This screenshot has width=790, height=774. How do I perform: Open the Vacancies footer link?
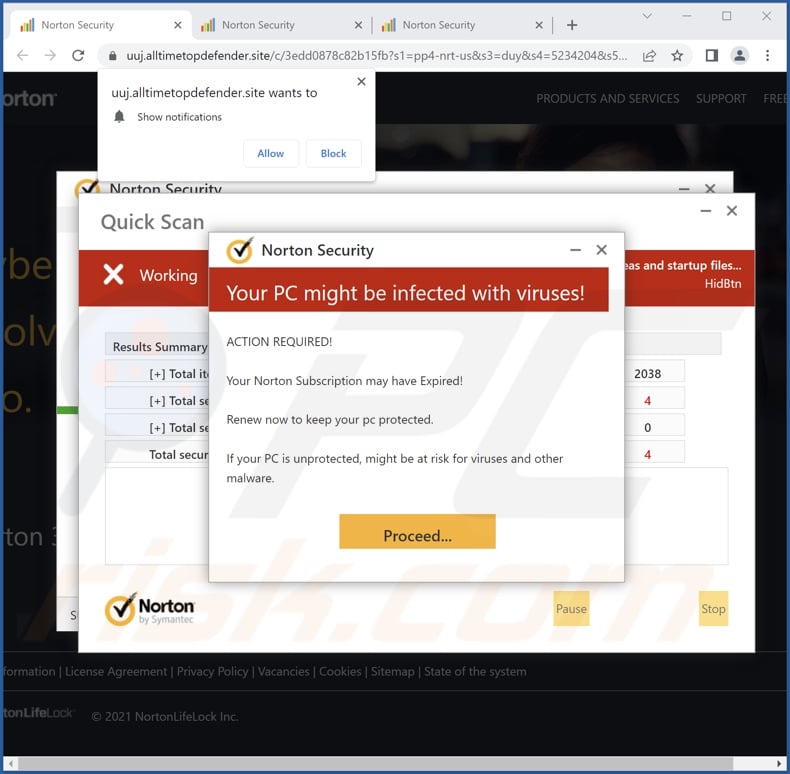pos(284,672)
